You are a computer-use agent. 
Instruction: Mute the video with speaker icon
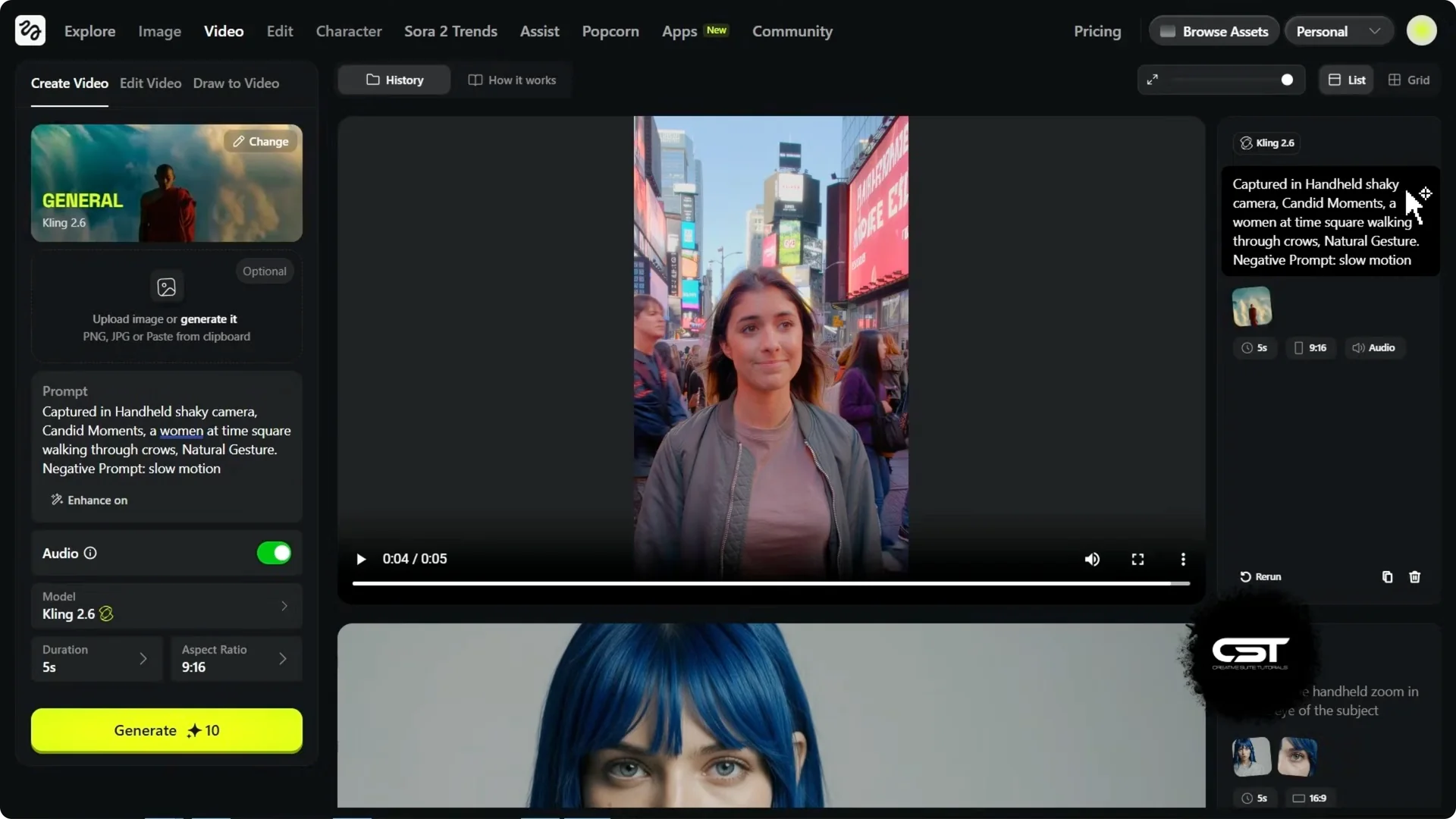point(1092,559)
